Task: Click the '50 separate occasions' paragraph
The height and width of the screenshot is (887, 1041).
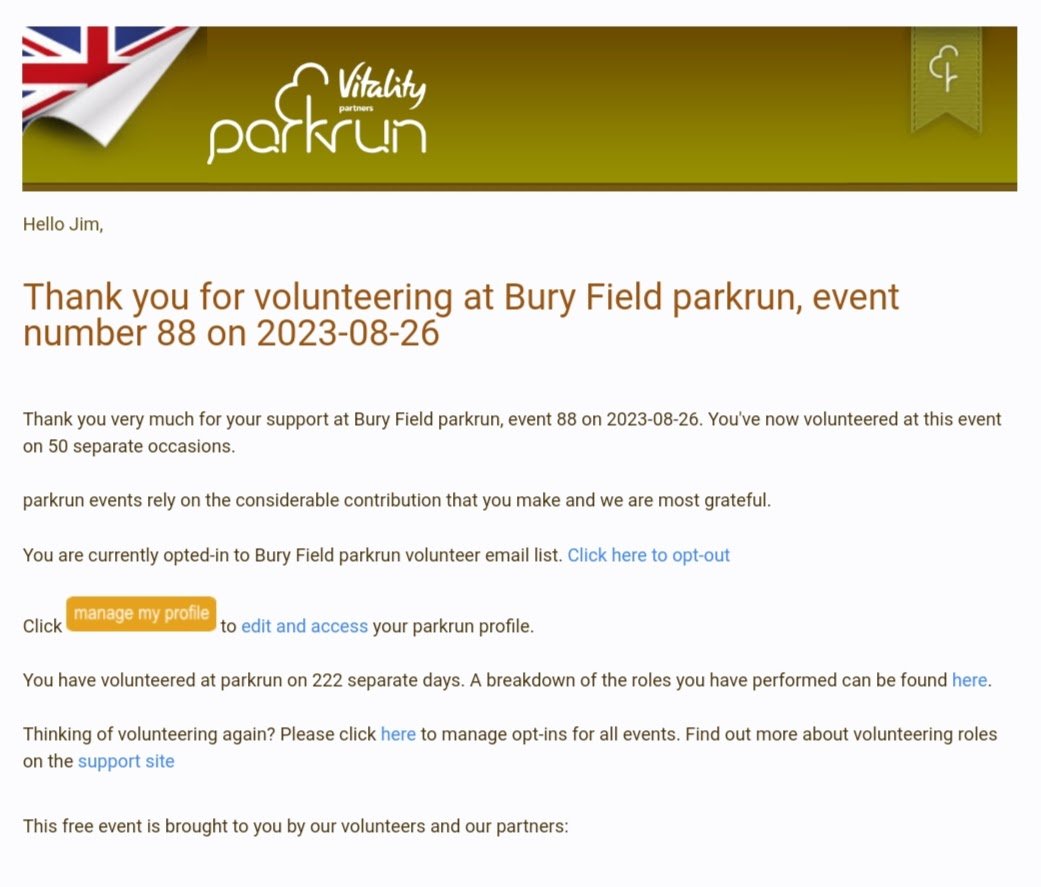Action: [511, 432]
